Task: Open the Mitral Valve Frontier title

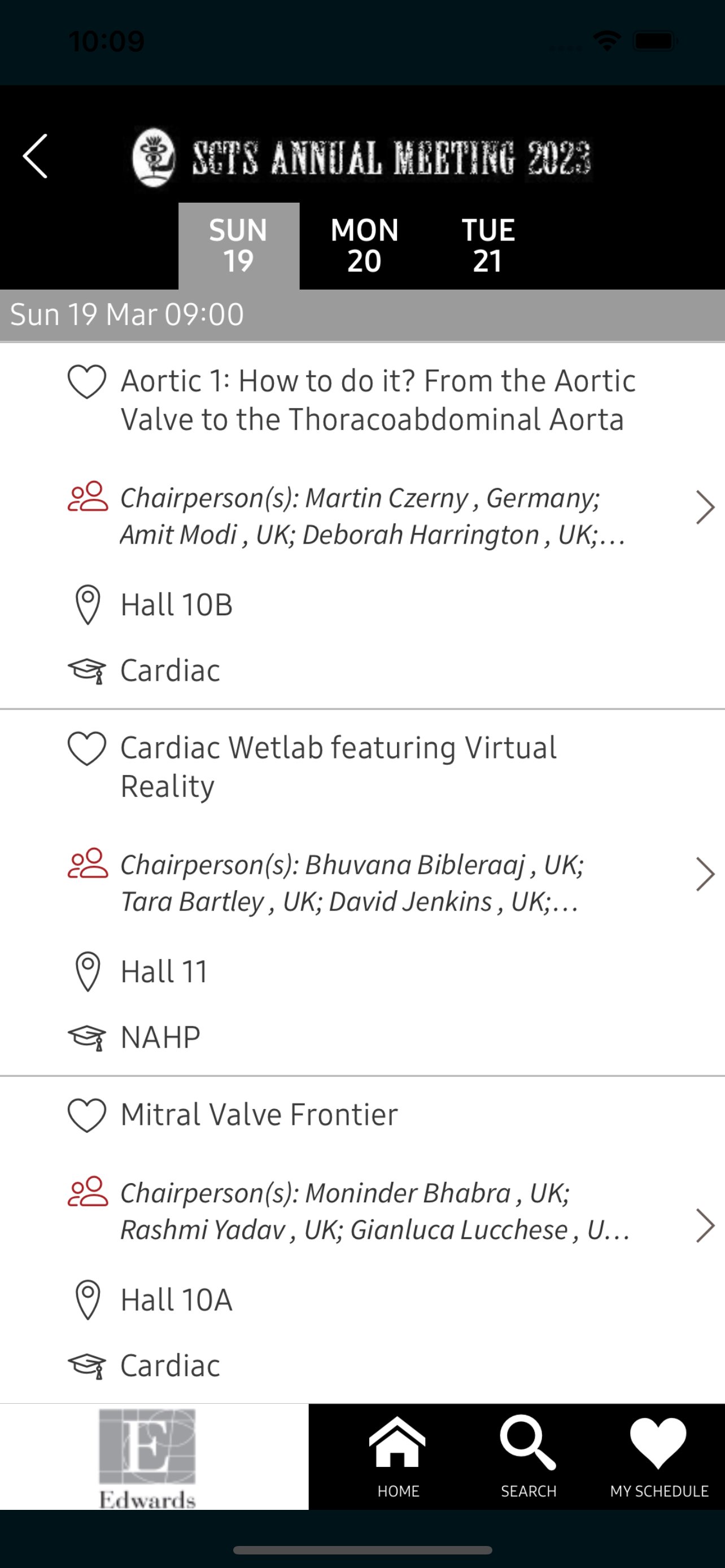Action: click(x=259, y=1115)
